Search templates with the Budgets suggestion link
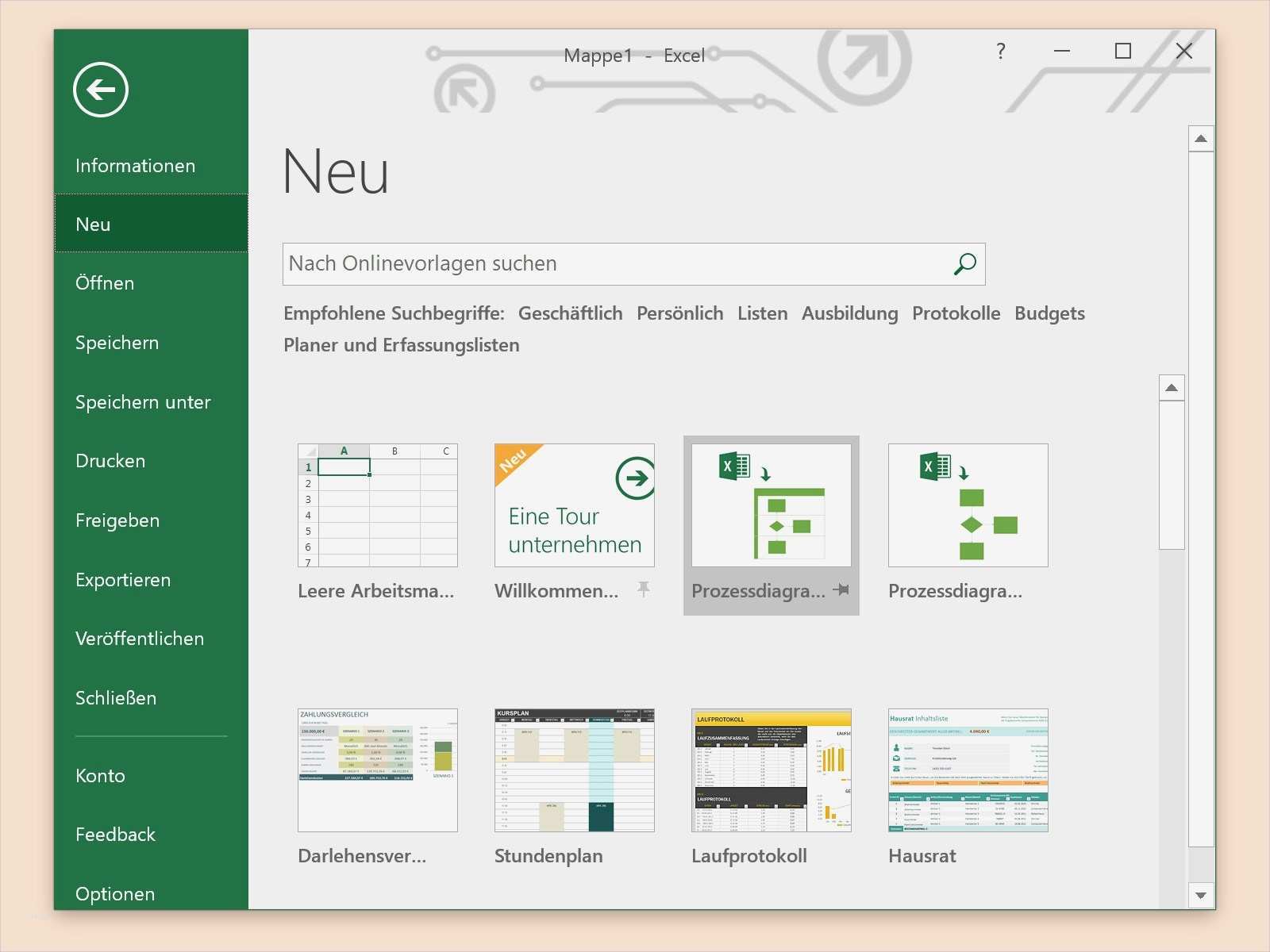 pyautogui.click(x=1049, y=313)
